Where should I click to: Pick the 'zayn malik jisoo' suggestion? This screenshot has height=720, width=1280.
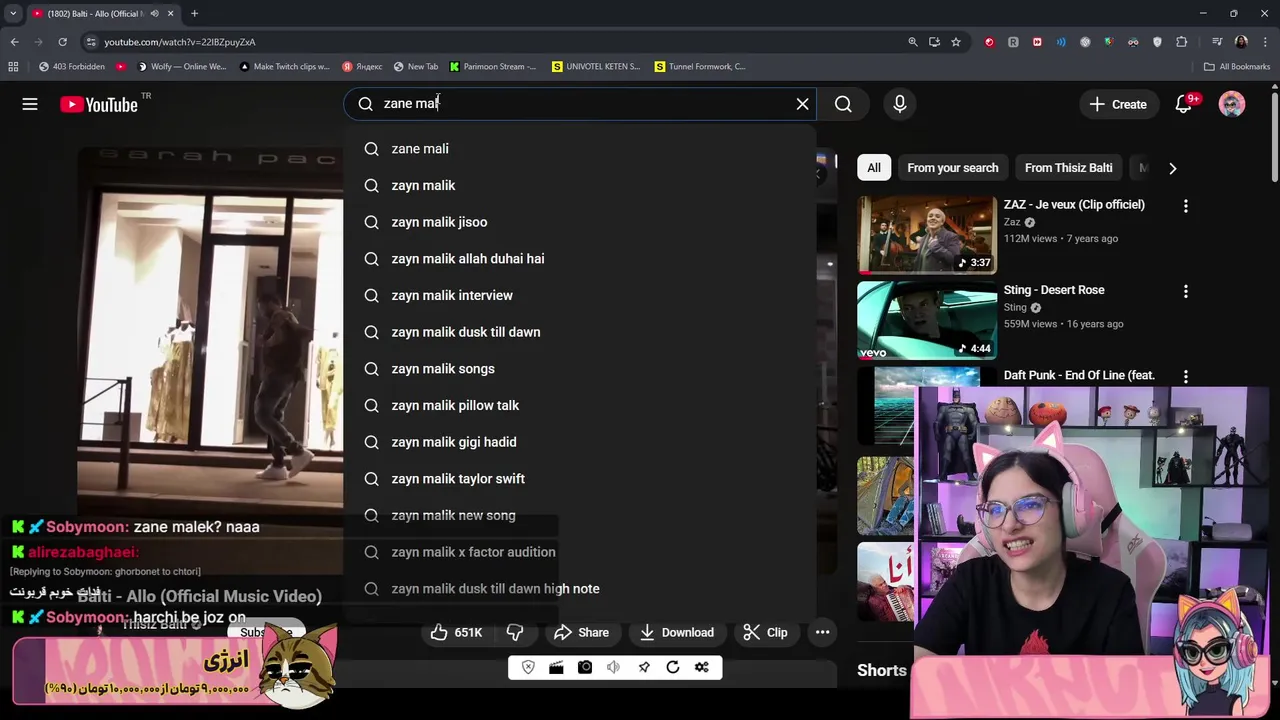pyautogui.click(x=580, y=222)
